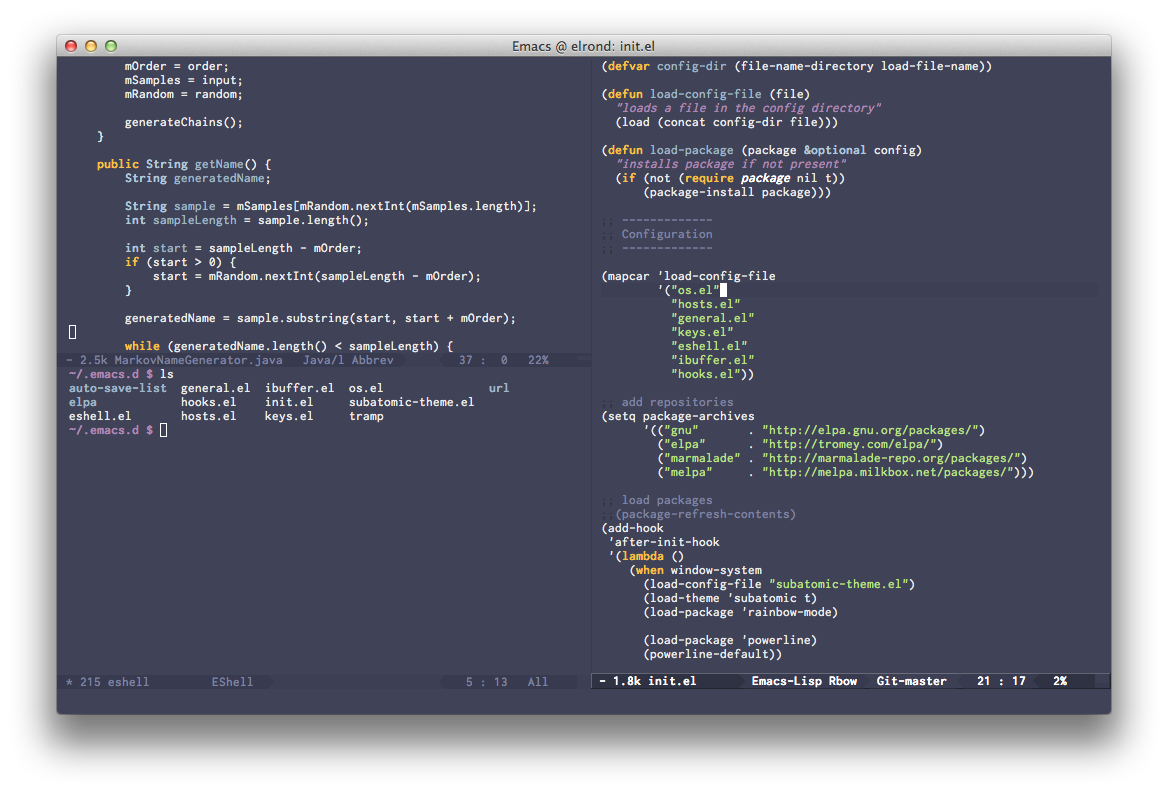Place cursor at the empty eshell prompt
The height and width of the screenshot is (793, 1168).
click(x=163, y=430)
